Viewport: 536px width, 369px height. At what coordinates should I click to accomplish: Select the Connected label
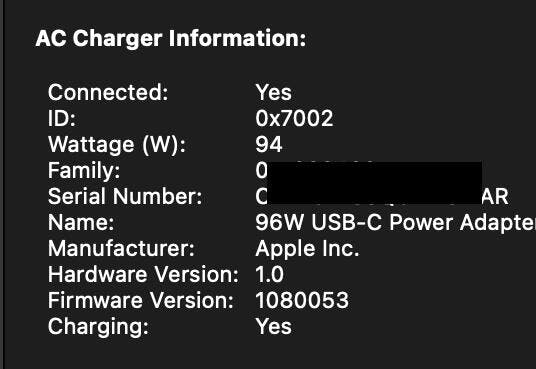(108, 92)
